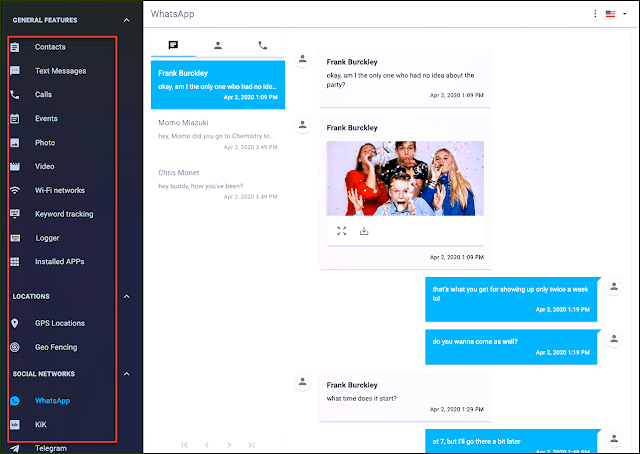Click the Telegram label in sidebar
Viewport: 640px width, 454px height.
click(51, 448)
